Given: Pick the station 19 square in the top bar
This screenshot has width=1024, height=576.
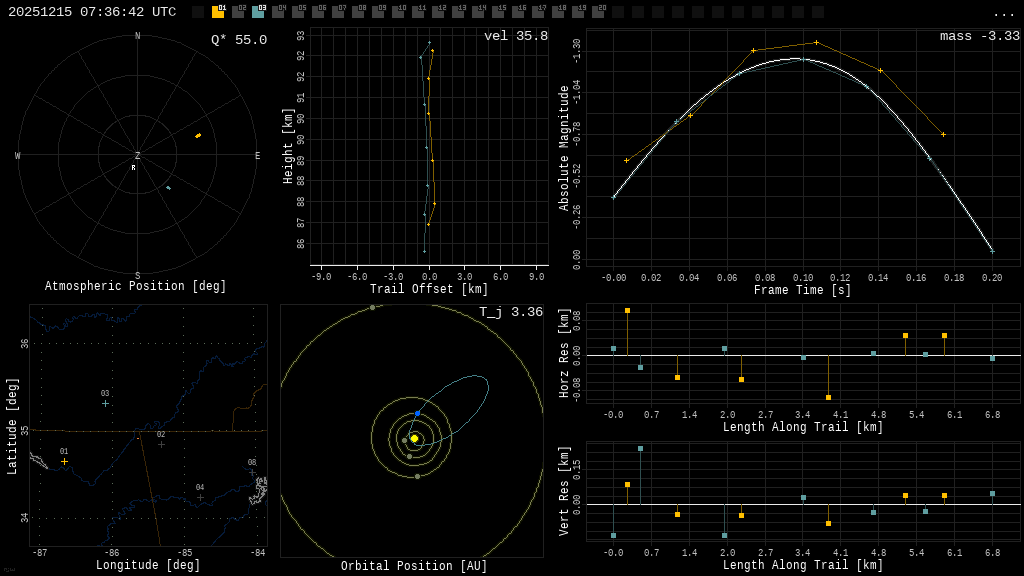Looking at the screenshot, I should [x=577, y=12].
